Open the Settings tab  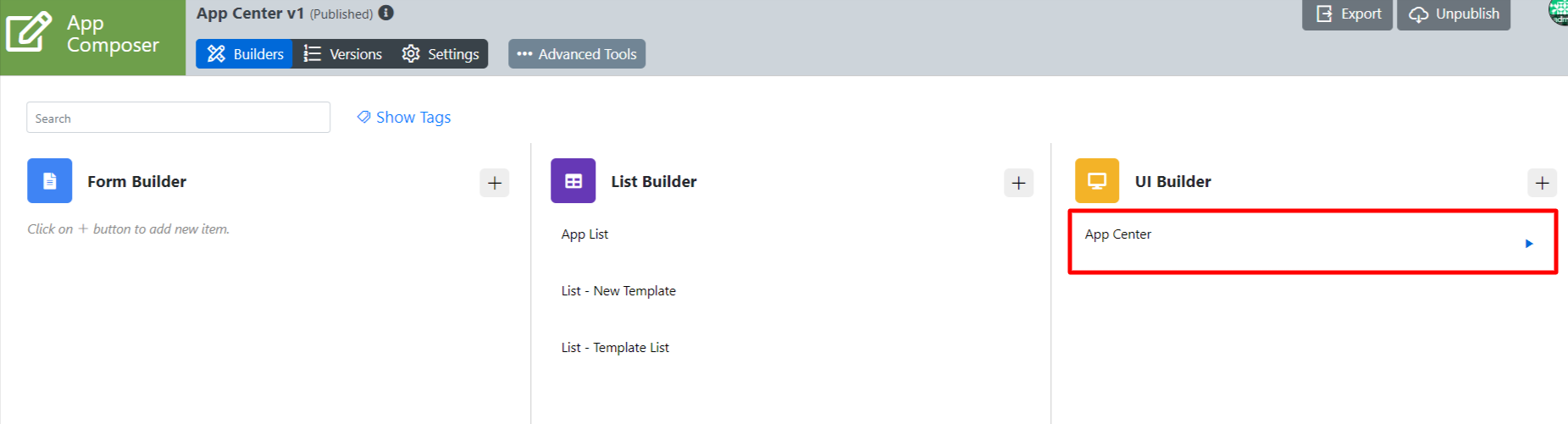(x=440, y=54)
